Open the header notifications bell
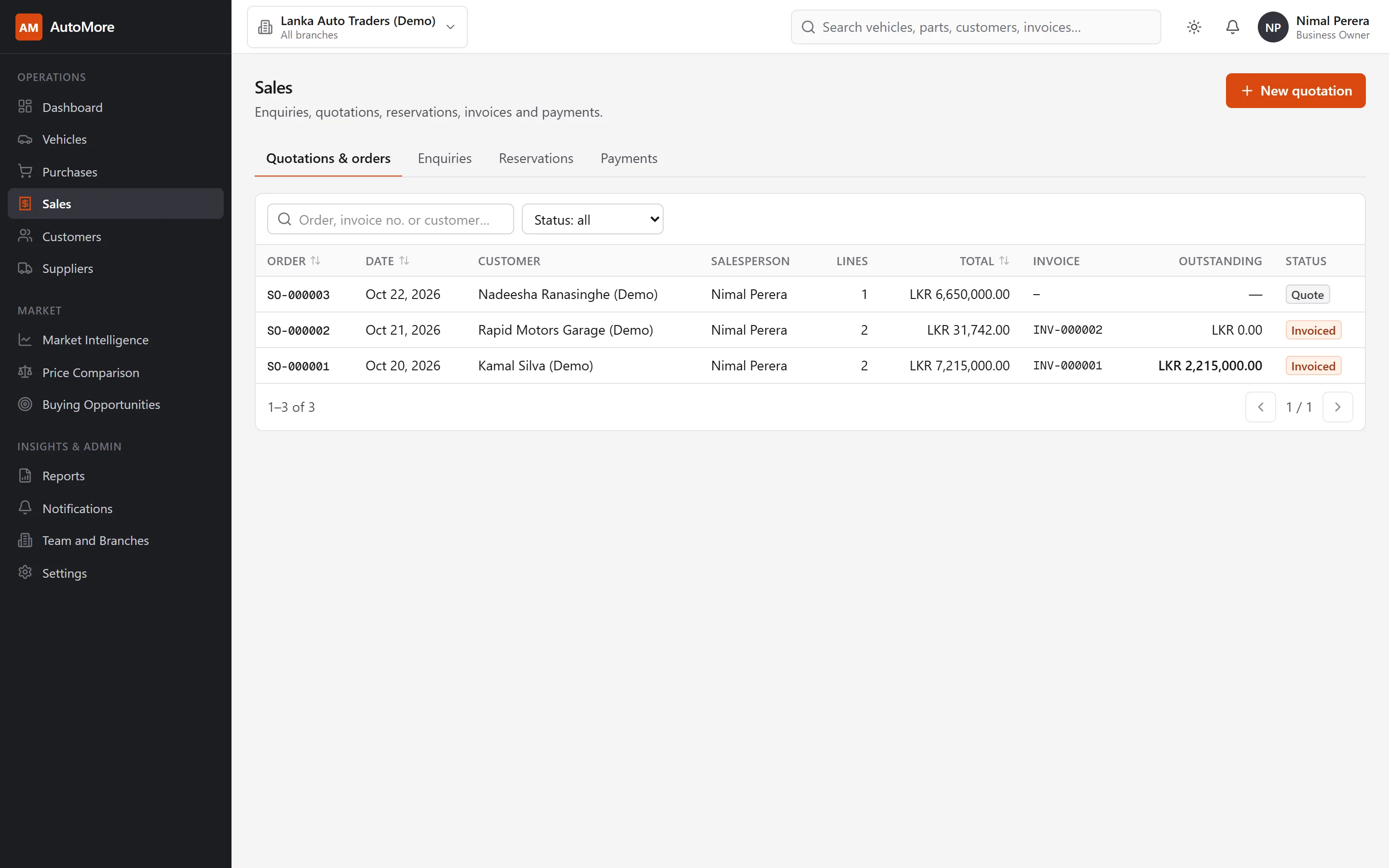Screen dimensions: 1389x868 pos(1232,27)
